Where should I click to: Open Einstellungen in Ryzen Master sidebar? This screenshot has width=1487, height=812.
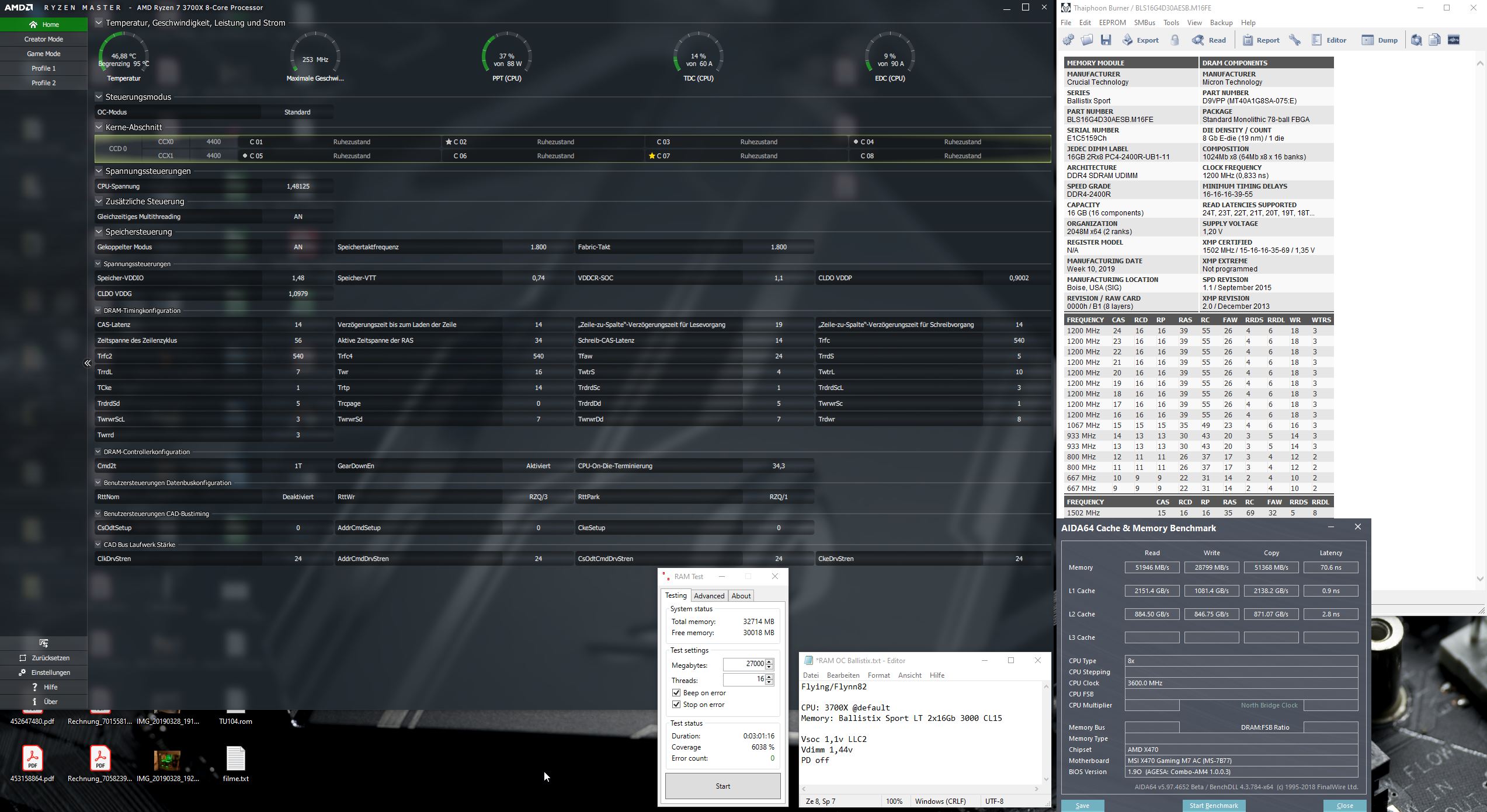[47, 672]
